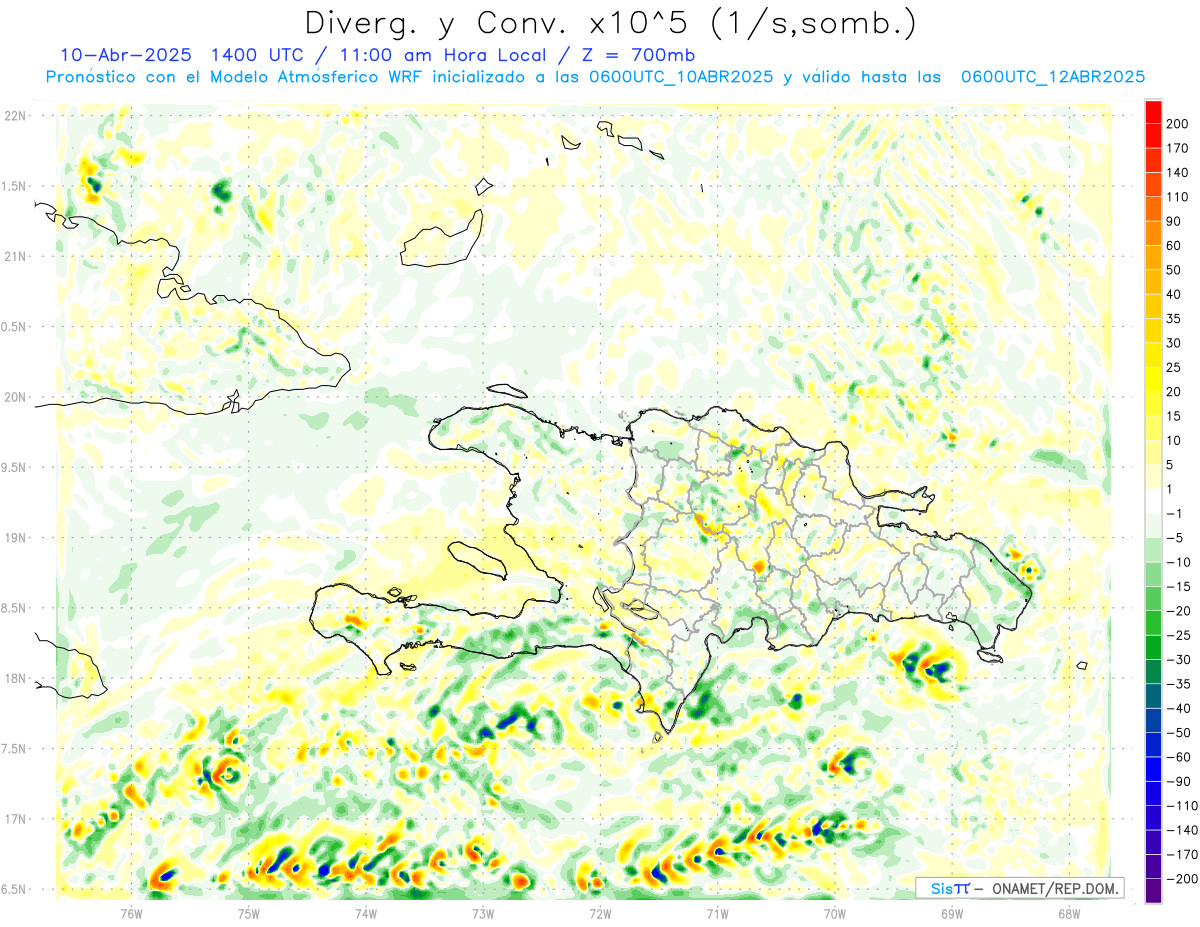Click the '69W' longitude label
Viewport: 1200px width, 927px height.
click(x=952, y=913)
